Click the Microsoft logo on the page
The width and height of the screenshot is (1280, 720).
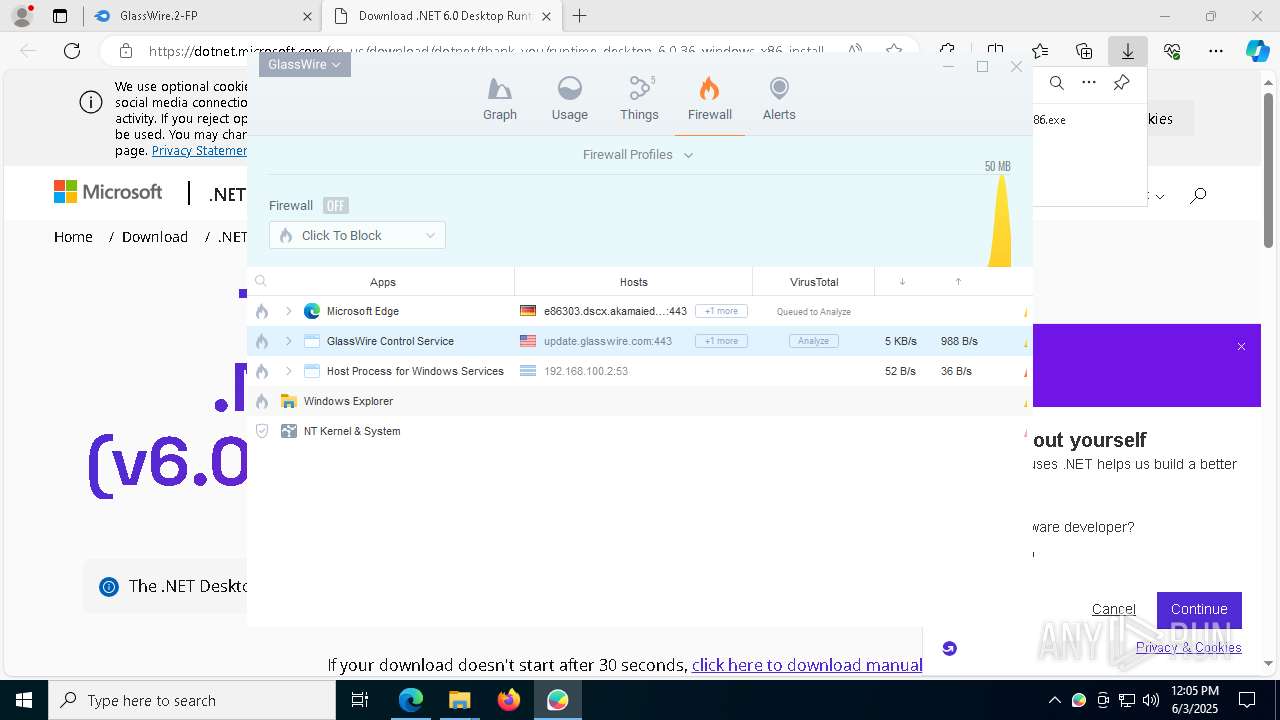point(108,192)
